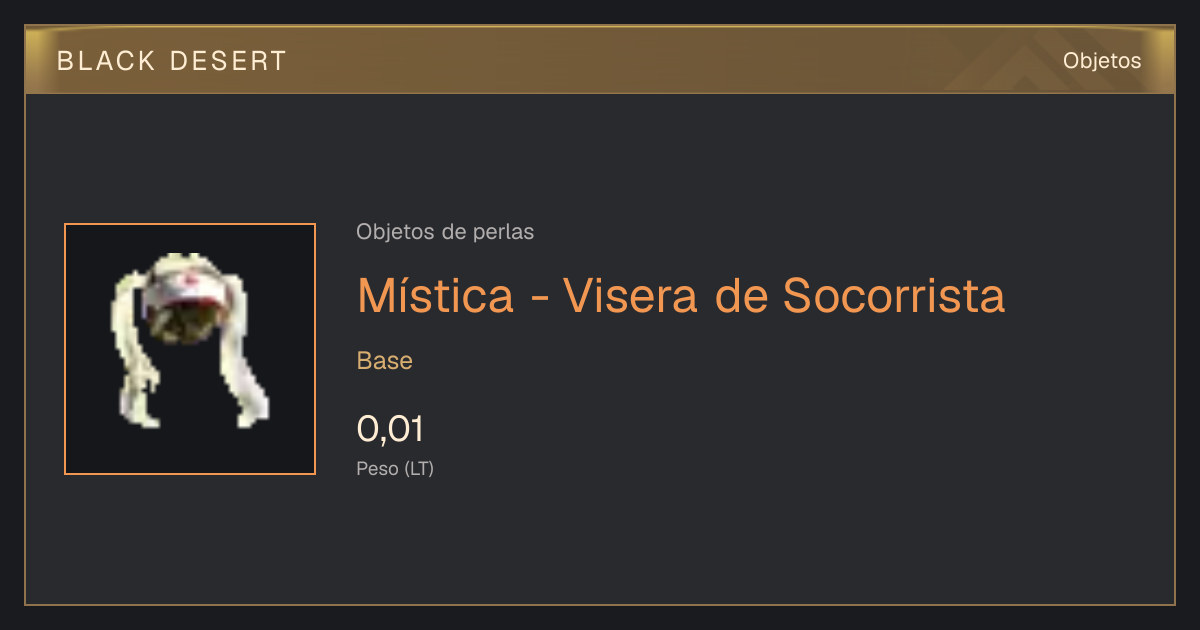Click the word Socorrista in the title
Viewport: 1200px width, 630px height.
894,295
